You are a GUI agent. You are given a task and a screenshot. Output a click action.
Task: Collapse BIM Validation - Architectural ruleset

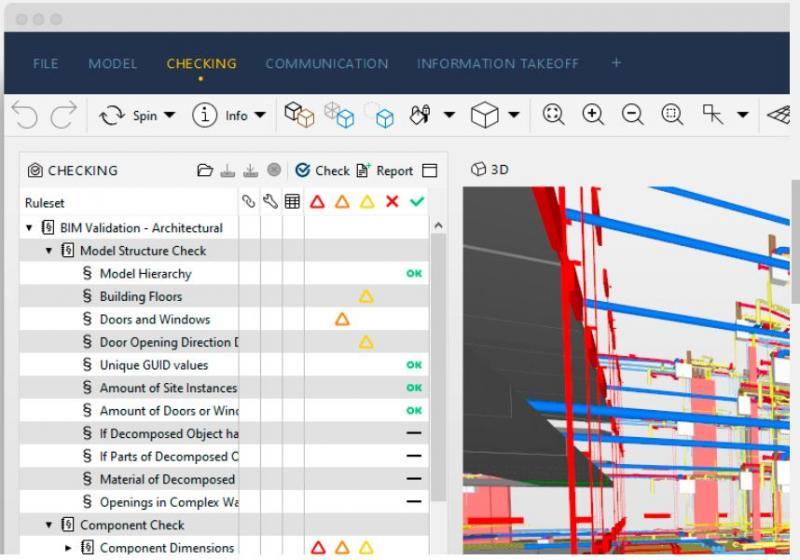coord(29,228)
